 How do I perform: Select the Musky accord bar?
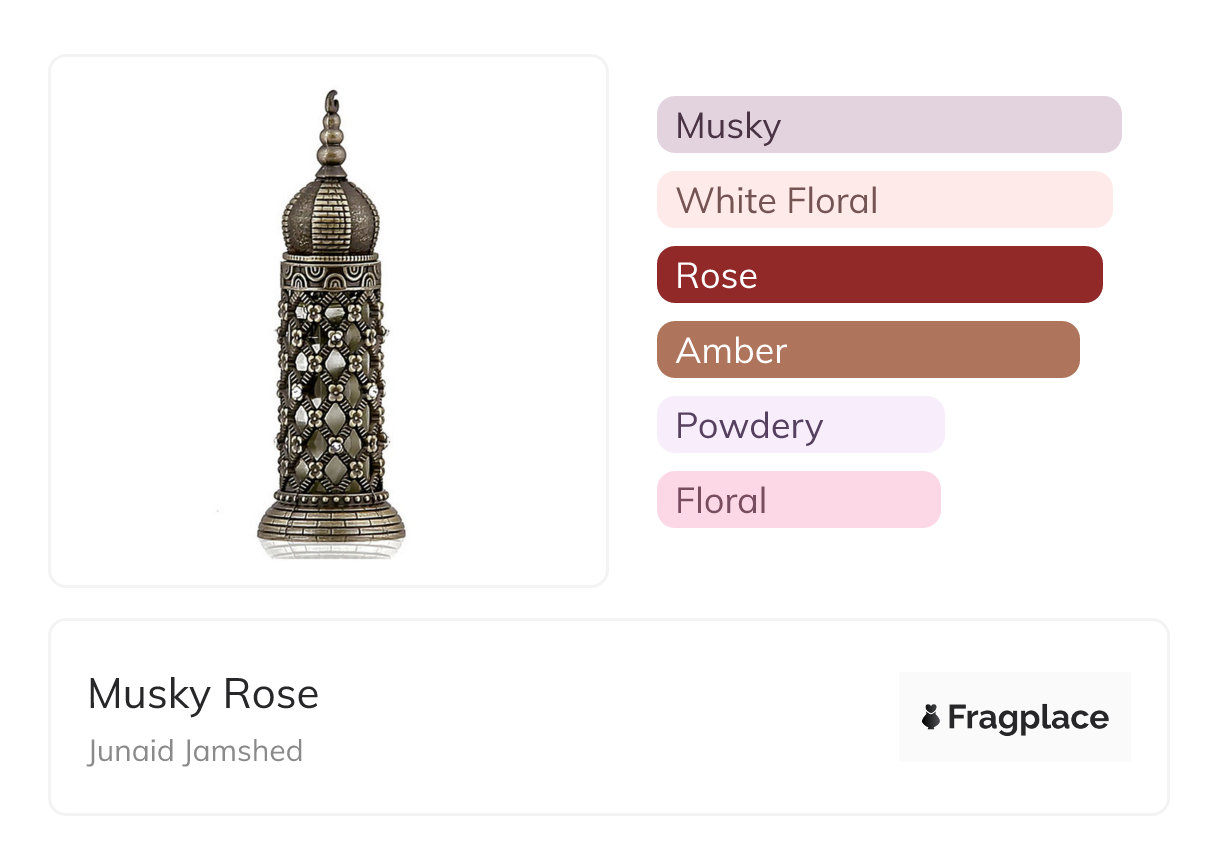[x=888, y=125]
